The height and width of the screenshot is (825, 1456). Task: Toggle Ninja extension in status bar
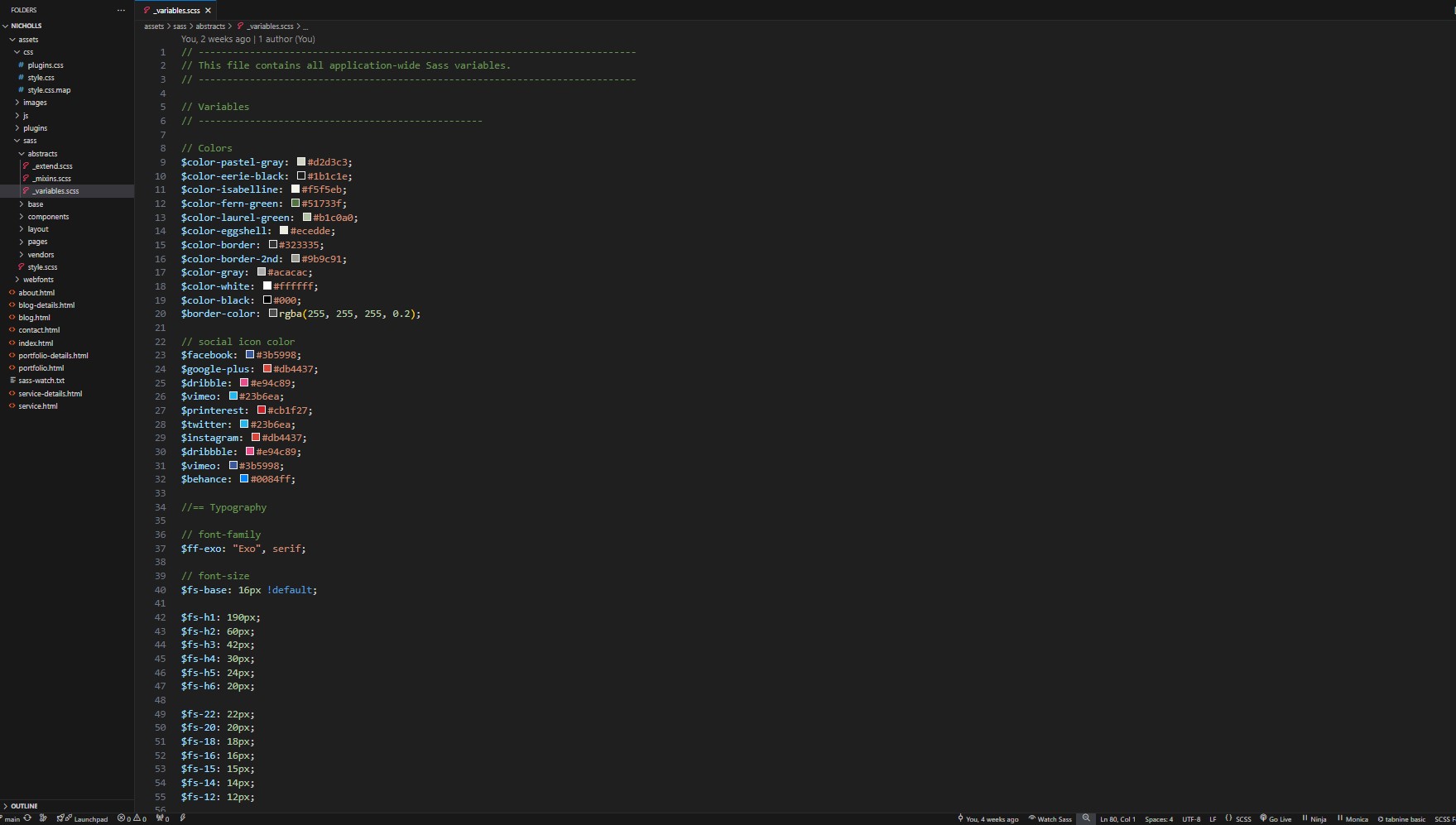pos(1314,819)
